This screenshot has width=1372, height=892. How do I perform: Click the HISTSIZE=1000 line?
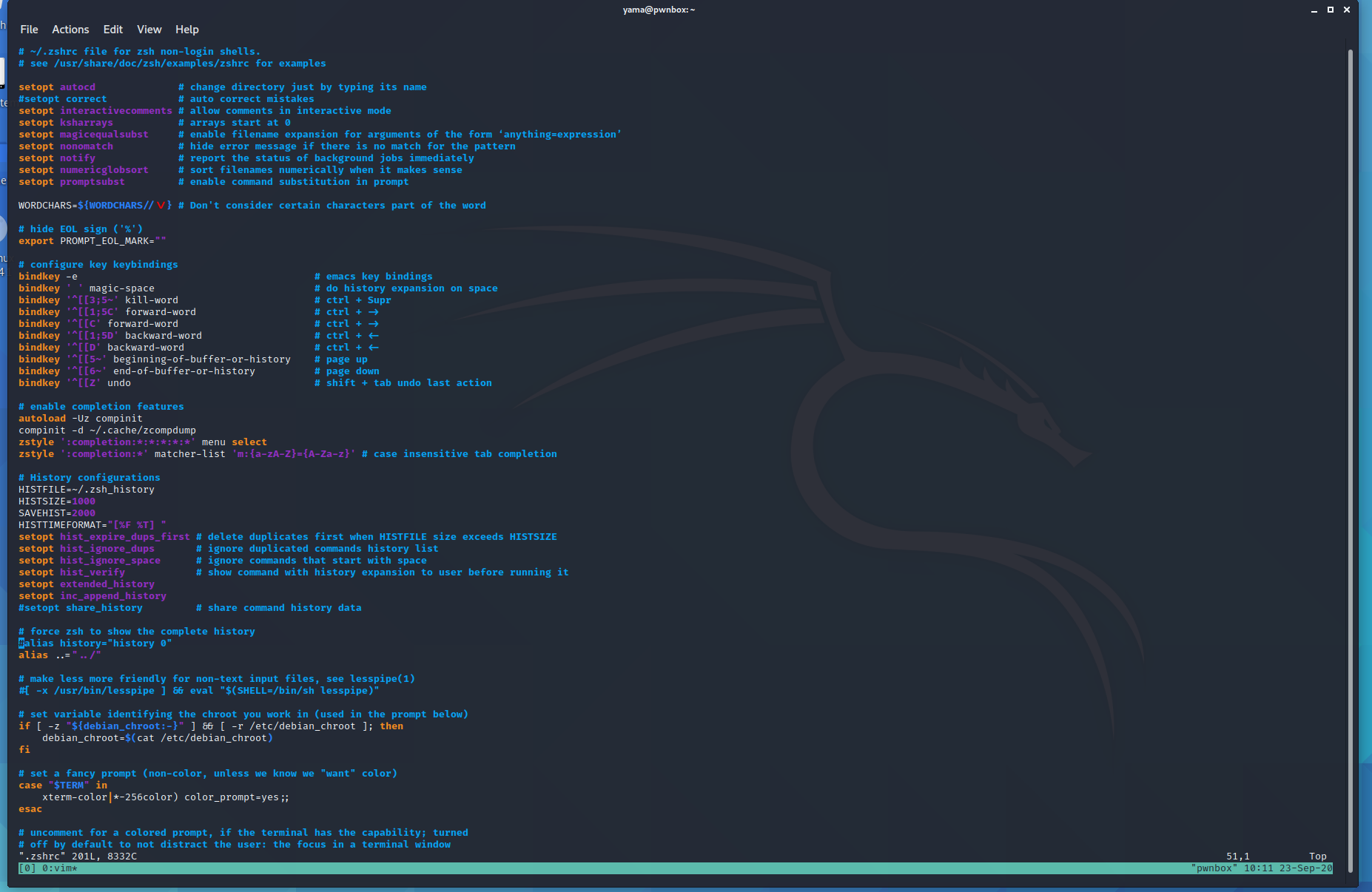click(x=57, y=501)
